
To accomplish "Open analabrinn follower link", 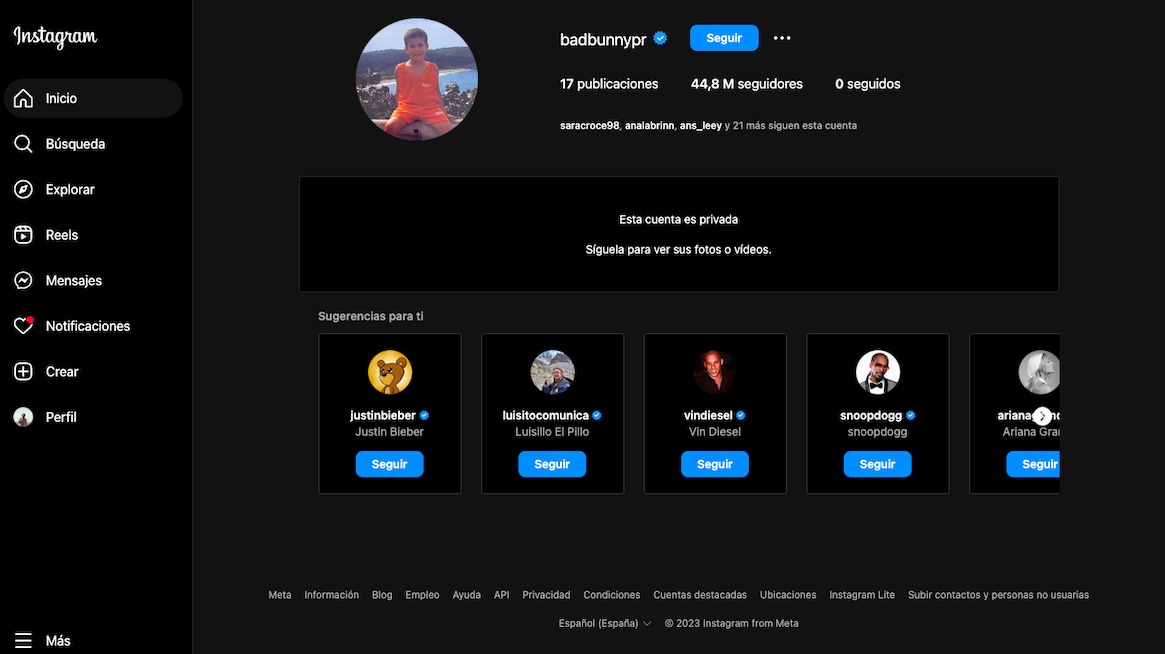I will pyautogui.click(x=649, y=126).
